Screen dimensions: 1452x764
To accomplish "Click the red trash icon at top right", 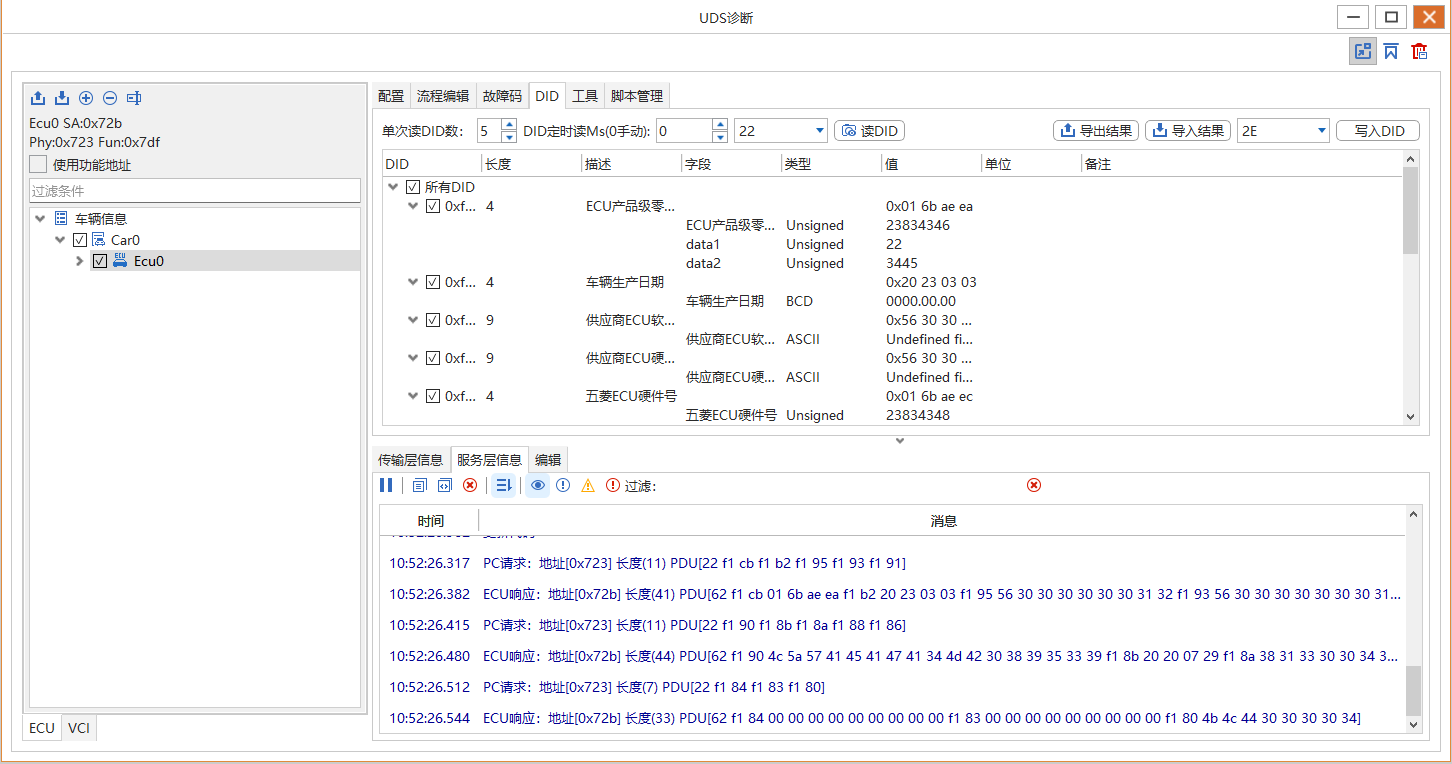I will 1419,51.
